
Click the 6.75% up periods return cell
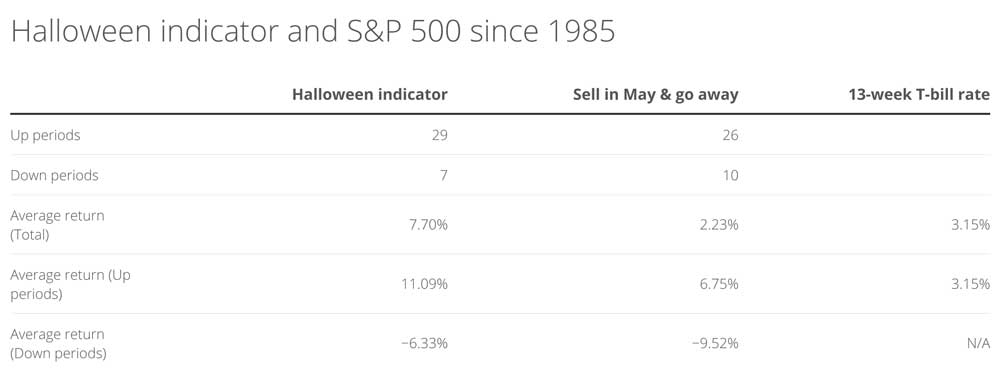720,284
